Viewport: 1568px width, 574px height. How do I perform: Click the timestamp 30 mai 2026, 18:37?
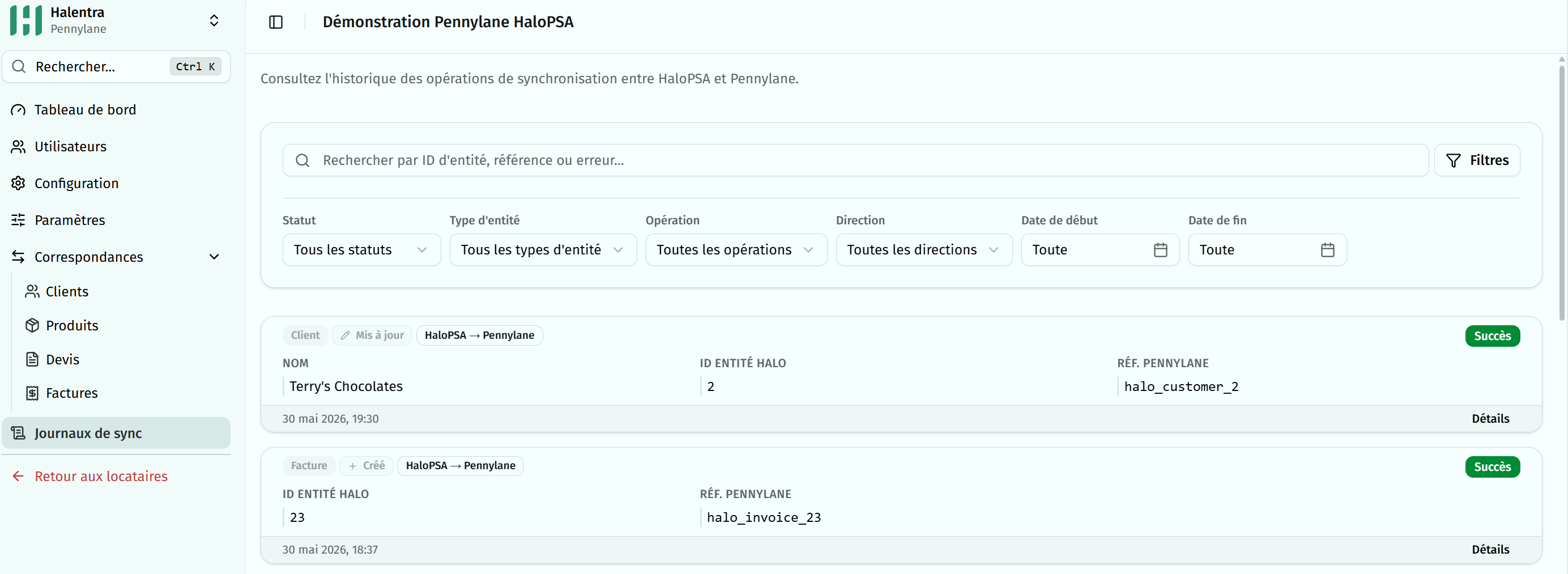pos(330,550)
